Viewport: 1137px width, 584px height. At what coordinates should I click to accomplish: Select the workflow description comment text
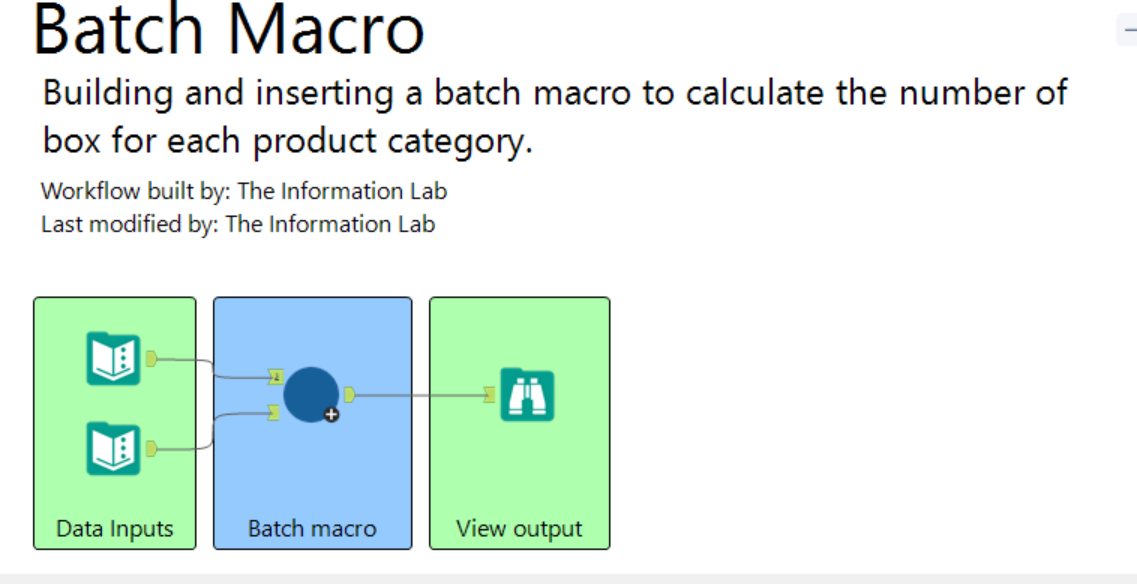click(x=555, y=116)
